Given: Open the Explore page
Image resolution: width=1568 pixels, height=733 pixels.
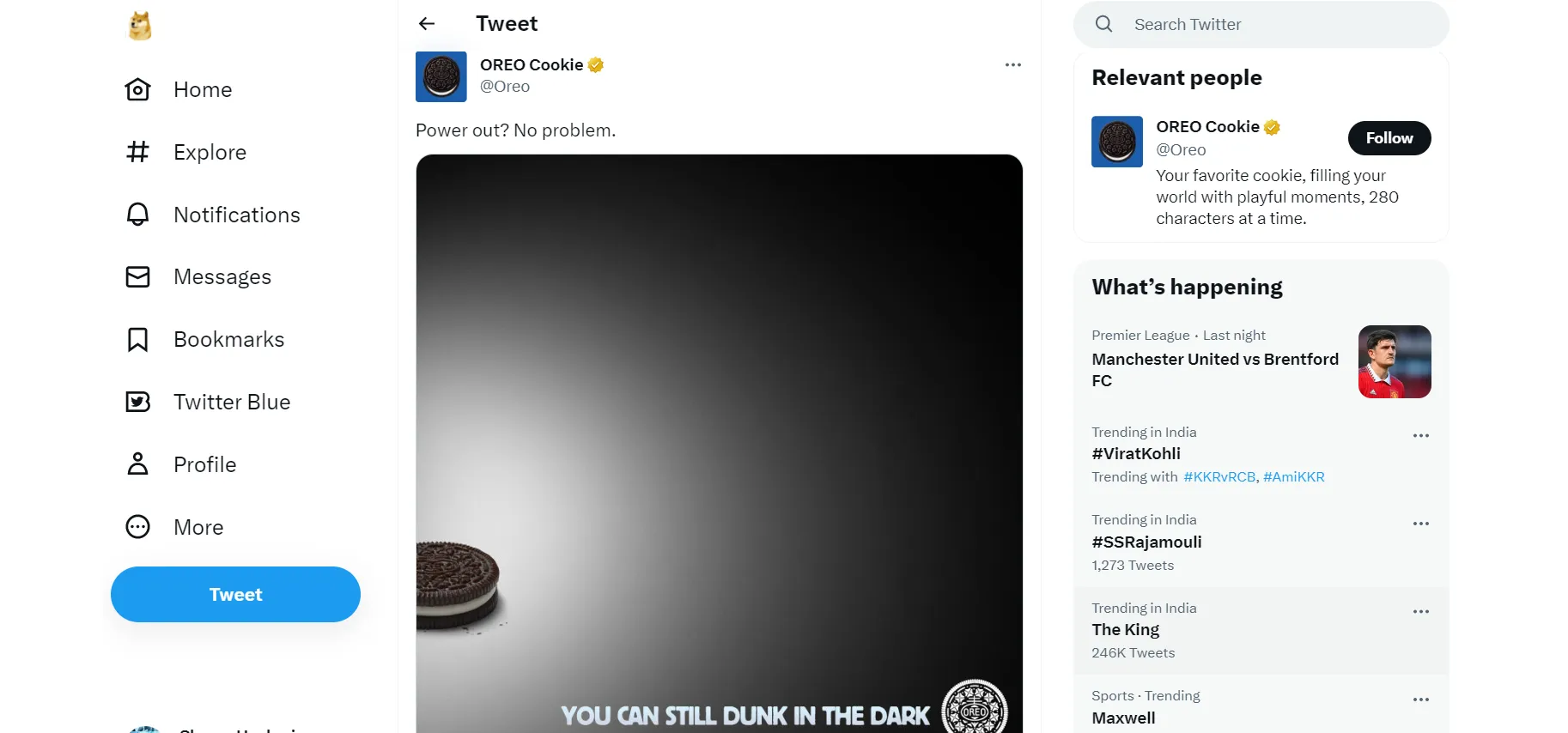Looking at the screenshot, I should (210, 152).
